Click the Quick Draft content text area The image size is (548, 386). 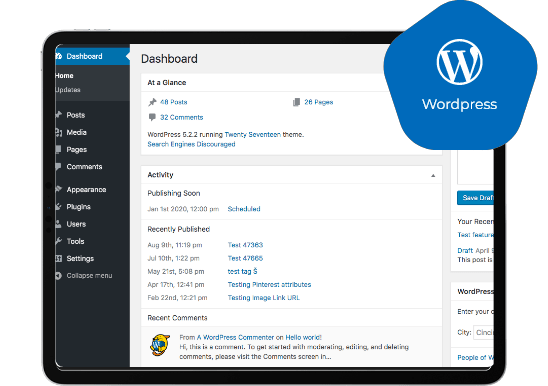pyautogui.click(x=475, y=167)
